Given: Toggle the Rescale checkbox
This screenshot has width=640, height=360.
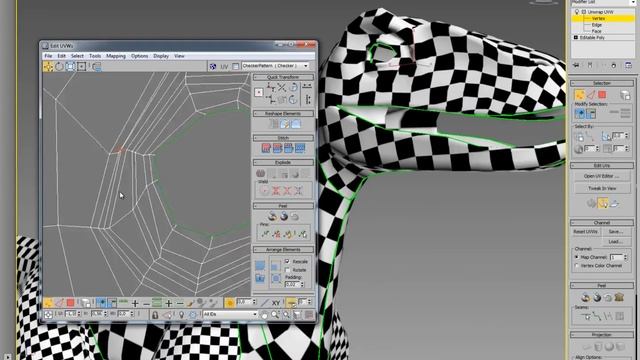Looking at the screenshot, I should (287, 261).
